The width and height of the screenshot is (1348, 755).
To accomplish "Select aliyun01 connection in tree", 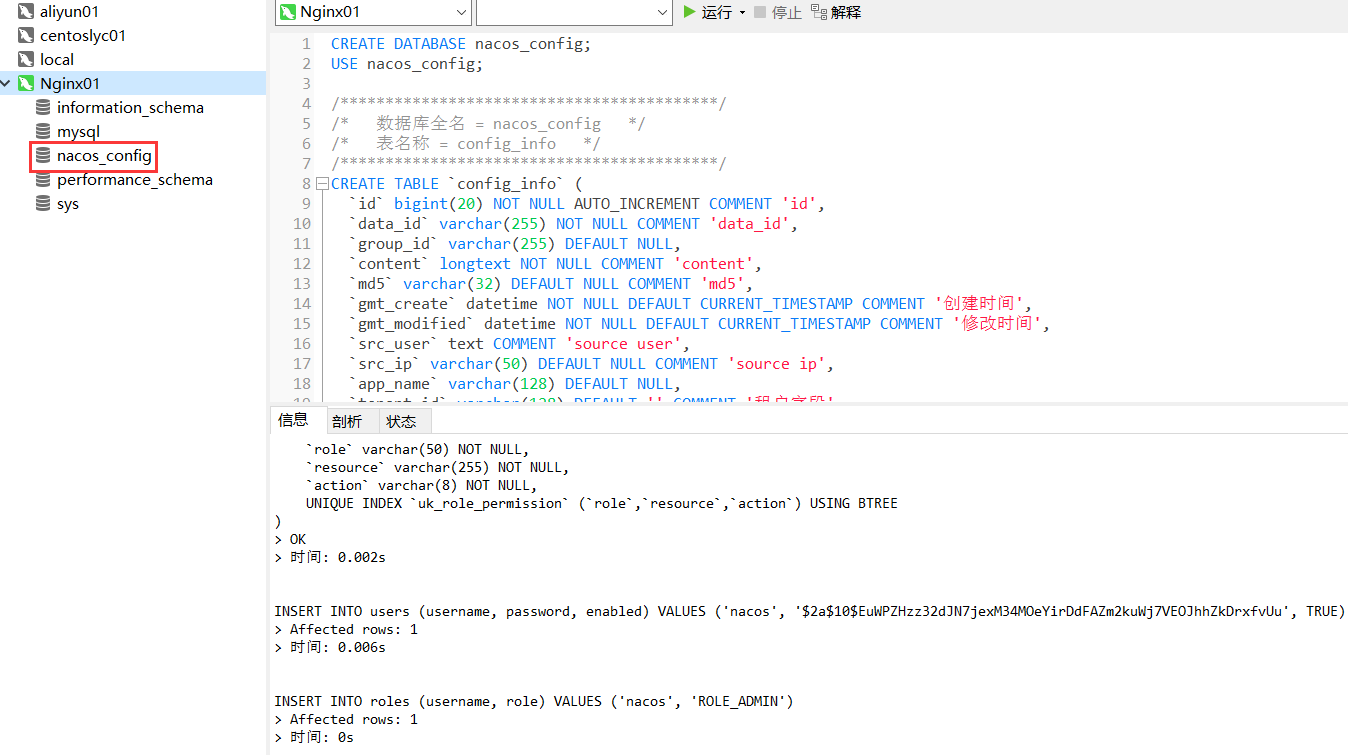I will coord(69,12).
